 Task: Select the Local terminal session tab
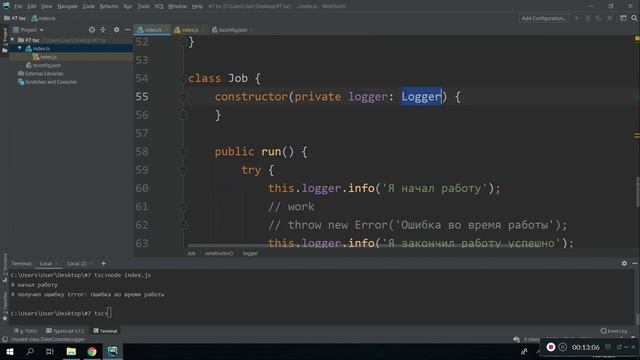tap(45, 263)
